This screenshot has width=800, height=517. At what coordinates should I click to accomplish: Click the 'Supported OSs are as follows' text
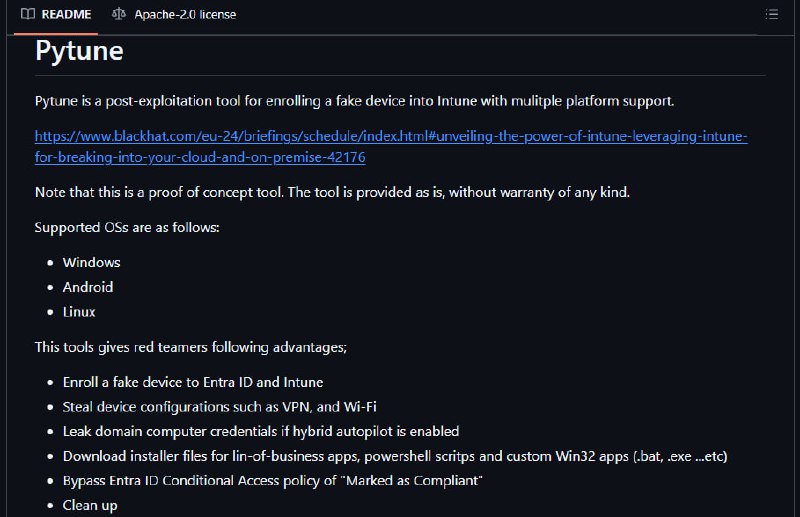[127, 228]
